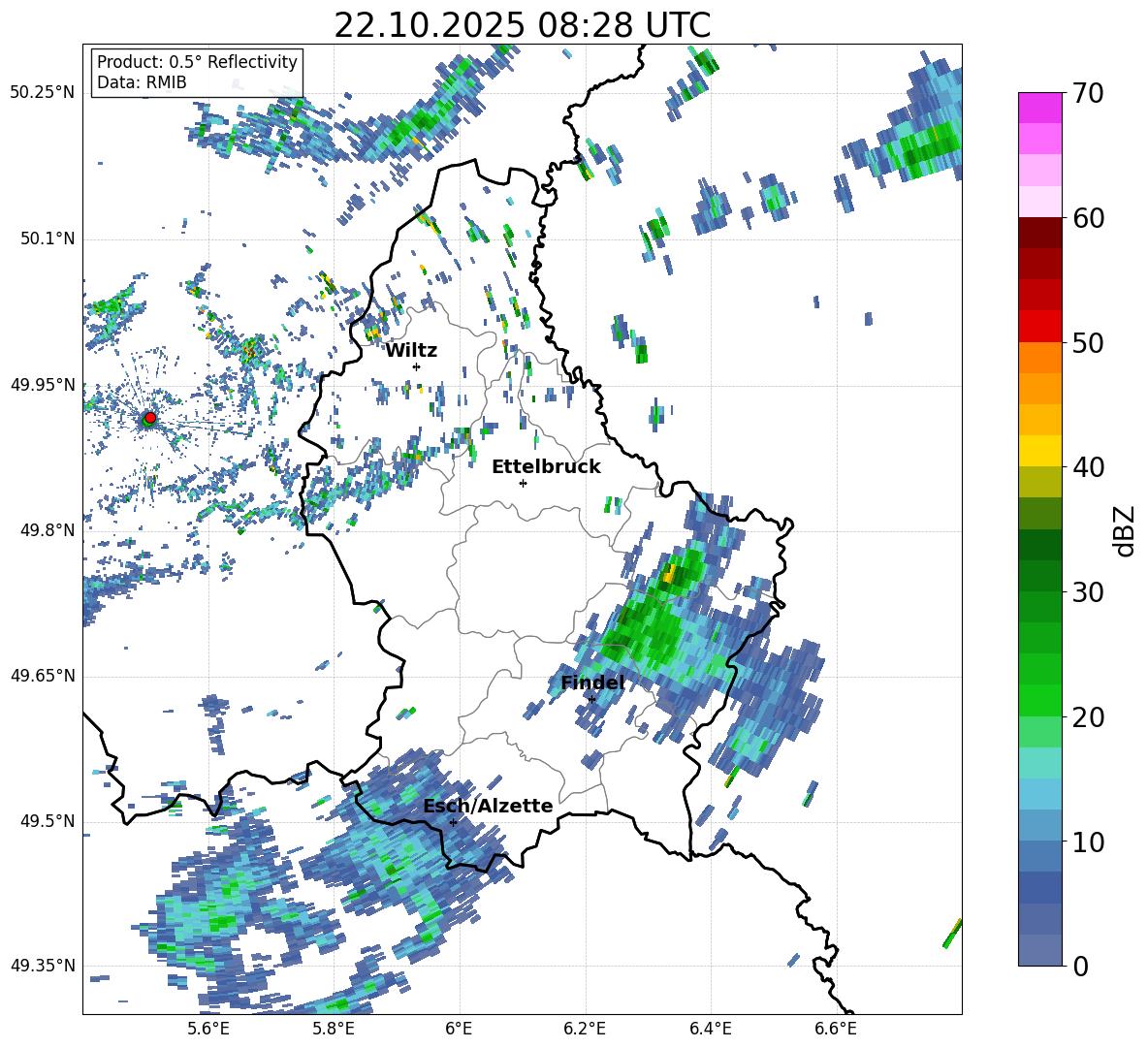
Task: Click the 6°E longitude label
Action: click(459, 1029)
